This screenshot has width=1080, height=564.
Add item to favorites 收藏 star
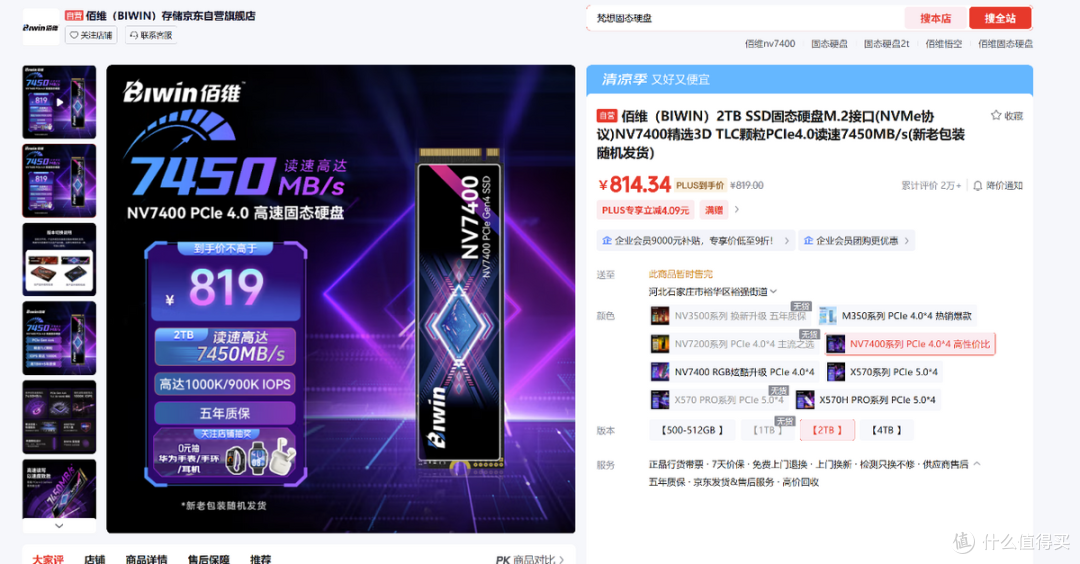(x=1006, y=116)
